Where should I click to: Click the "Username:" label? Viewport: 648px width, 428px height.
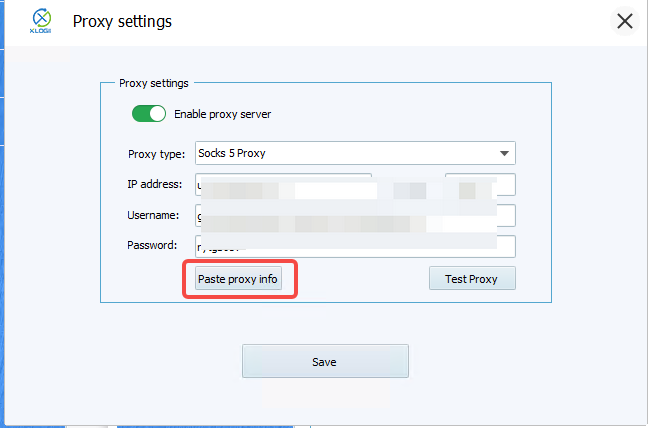click(x=152, y=215)
